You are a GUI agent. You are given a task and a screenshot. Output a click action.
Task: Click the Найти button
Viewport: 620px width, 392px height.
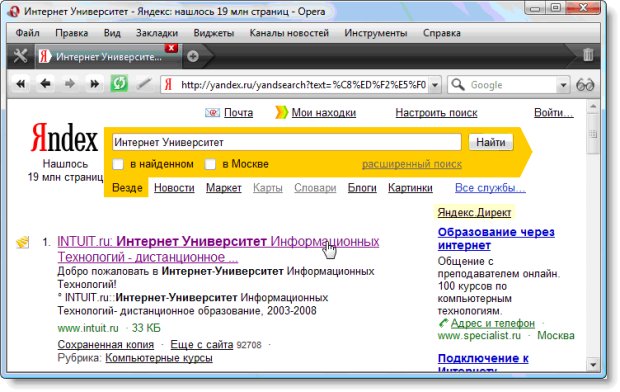[491, 142]
